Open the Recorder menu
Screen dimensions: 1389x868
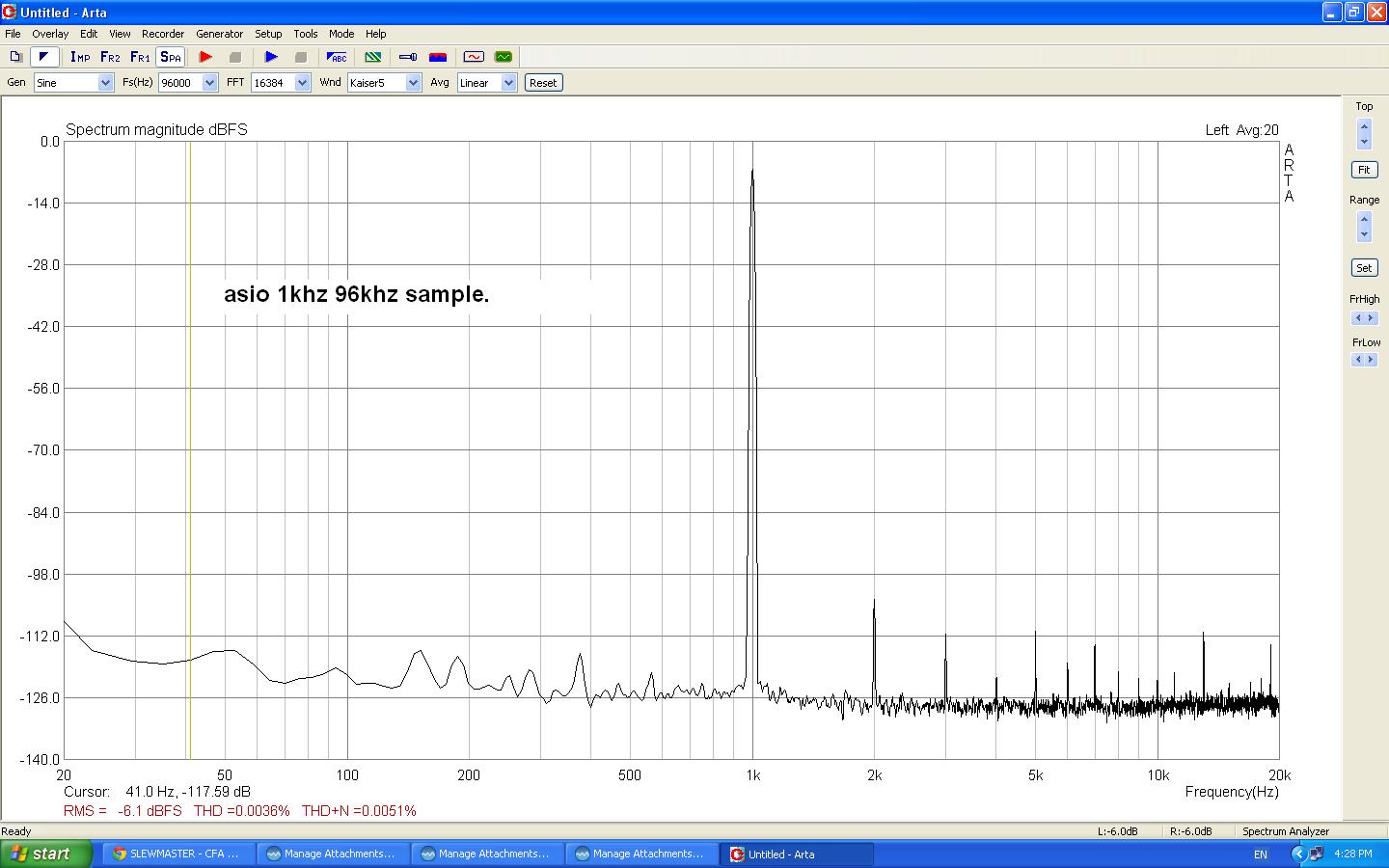[163, 34]
